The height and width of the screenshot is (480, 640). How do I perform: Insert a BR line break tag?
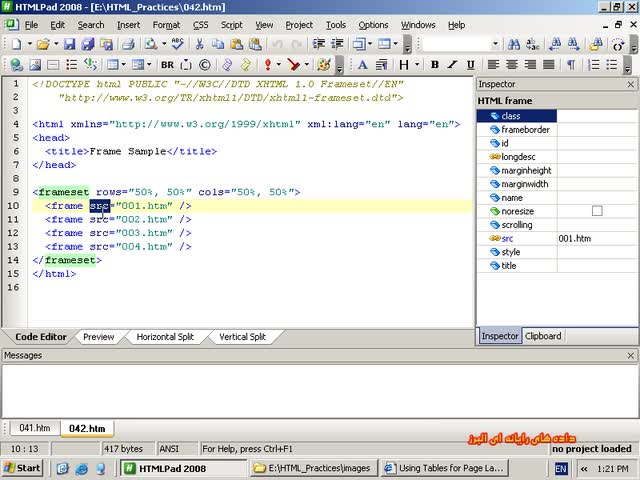pyautogui.click(x=167, y=65)
